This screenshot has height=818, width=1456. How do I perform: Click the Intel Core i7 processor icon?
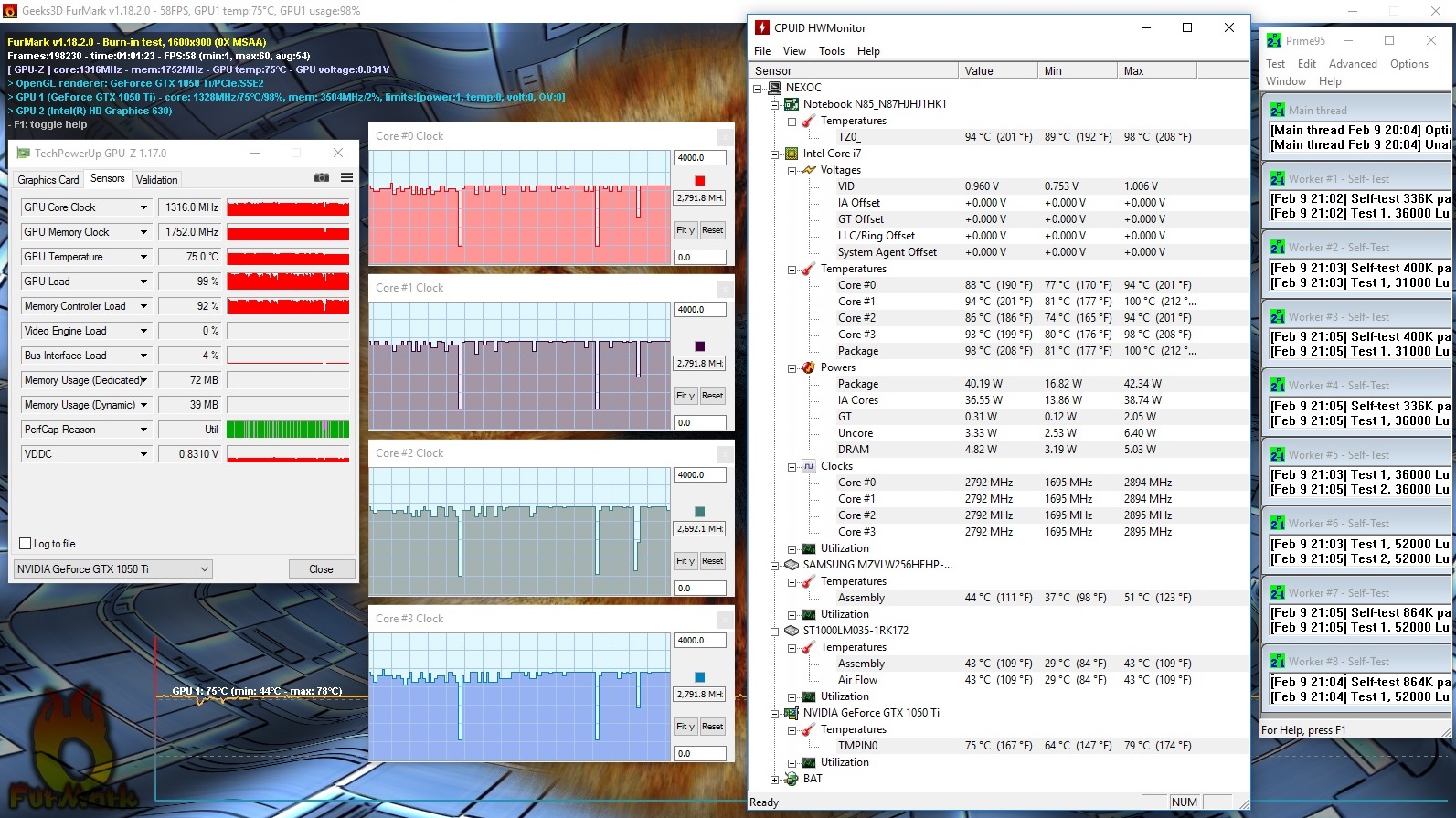pyautogui.click(x=792, y=154)
